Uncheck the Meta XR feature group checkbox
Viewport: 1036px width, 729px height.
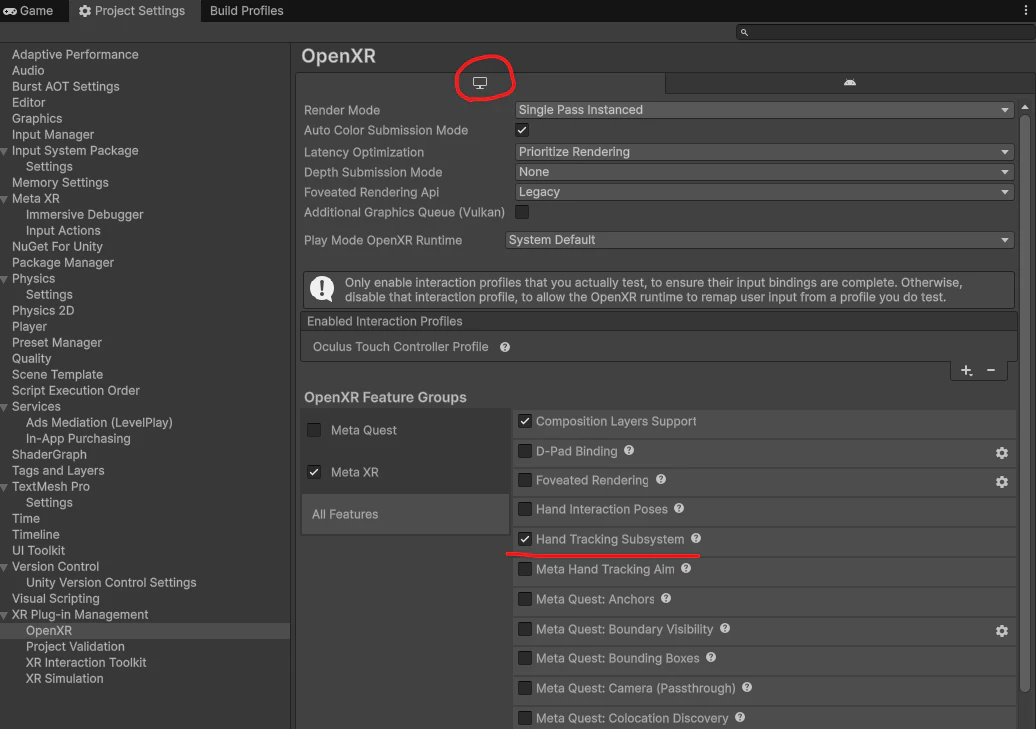click(x=314, y=472)
